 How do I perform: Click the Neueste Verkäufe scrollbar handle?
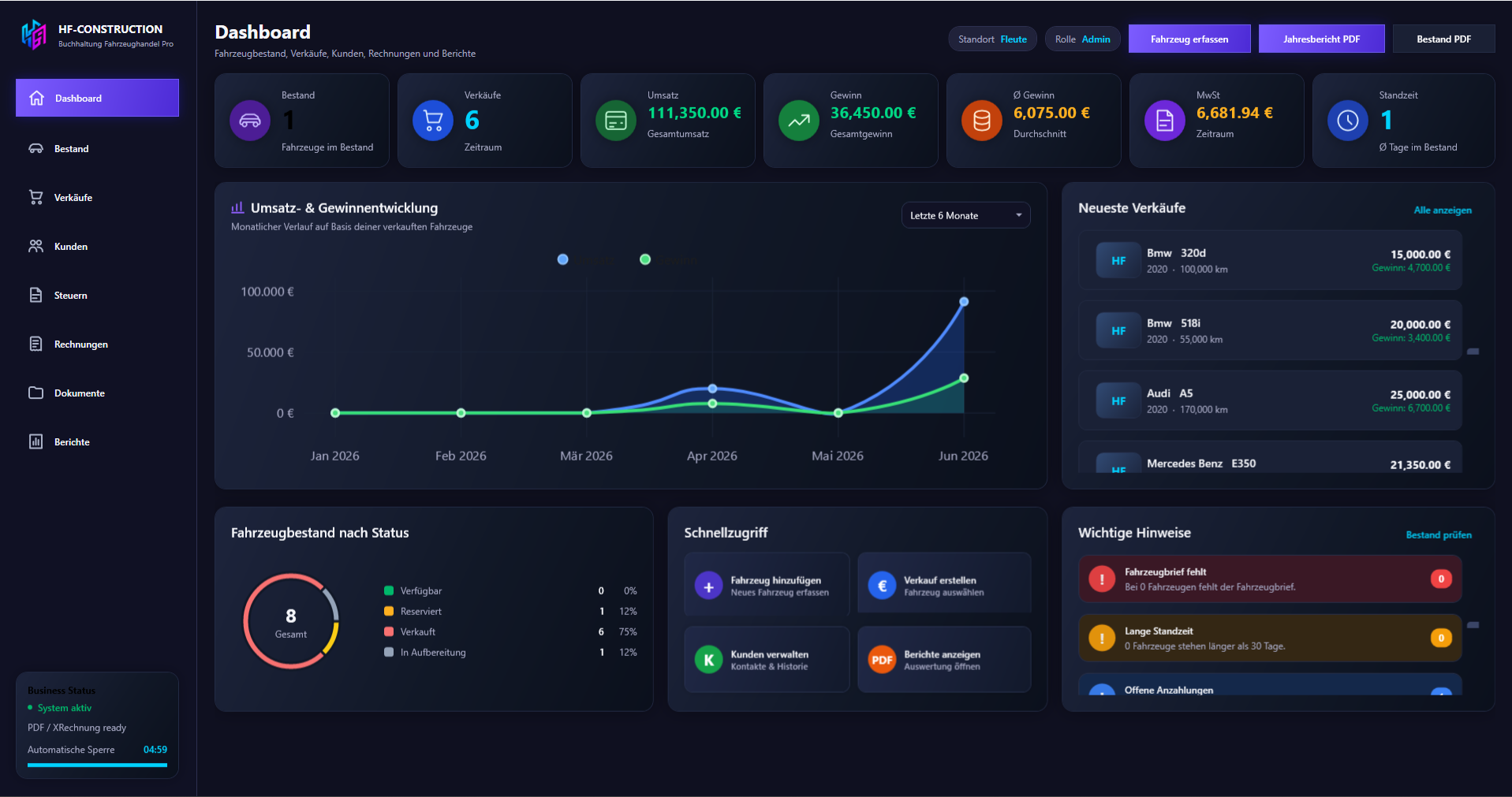pyautogui.click(x=1473, y=351)
